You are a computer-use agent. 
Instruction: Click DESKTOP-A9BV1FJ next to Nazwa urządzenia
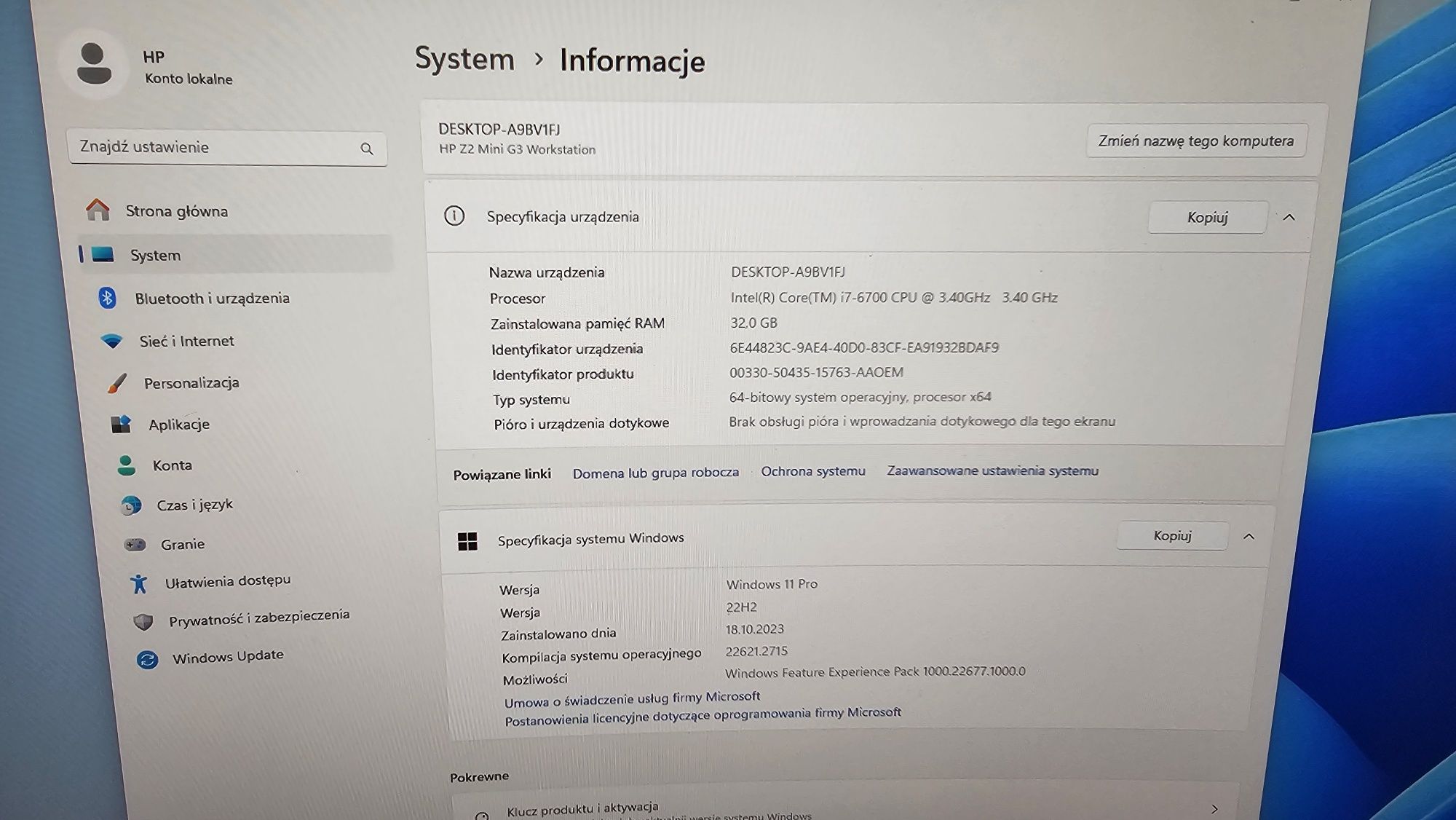(x=788, y=272)
